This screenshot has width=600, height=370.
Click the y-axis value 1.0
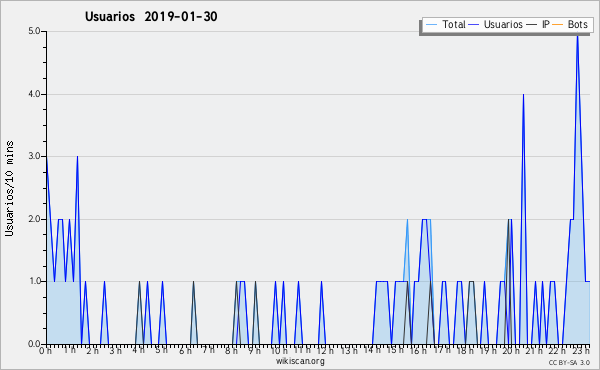tap(34, 281)
